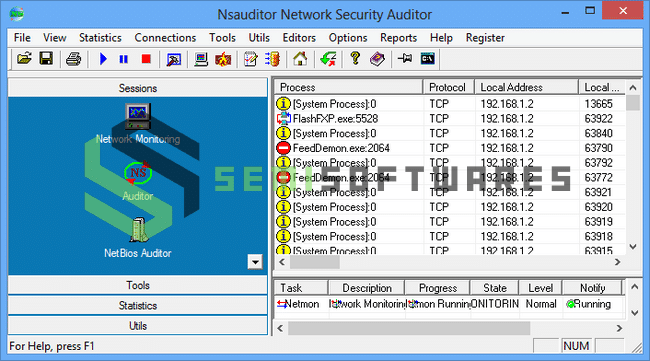Image resolution: width=650 pixels, height=361 pixels.
Task: Open the Reports menu
Action: pos(398,38)
